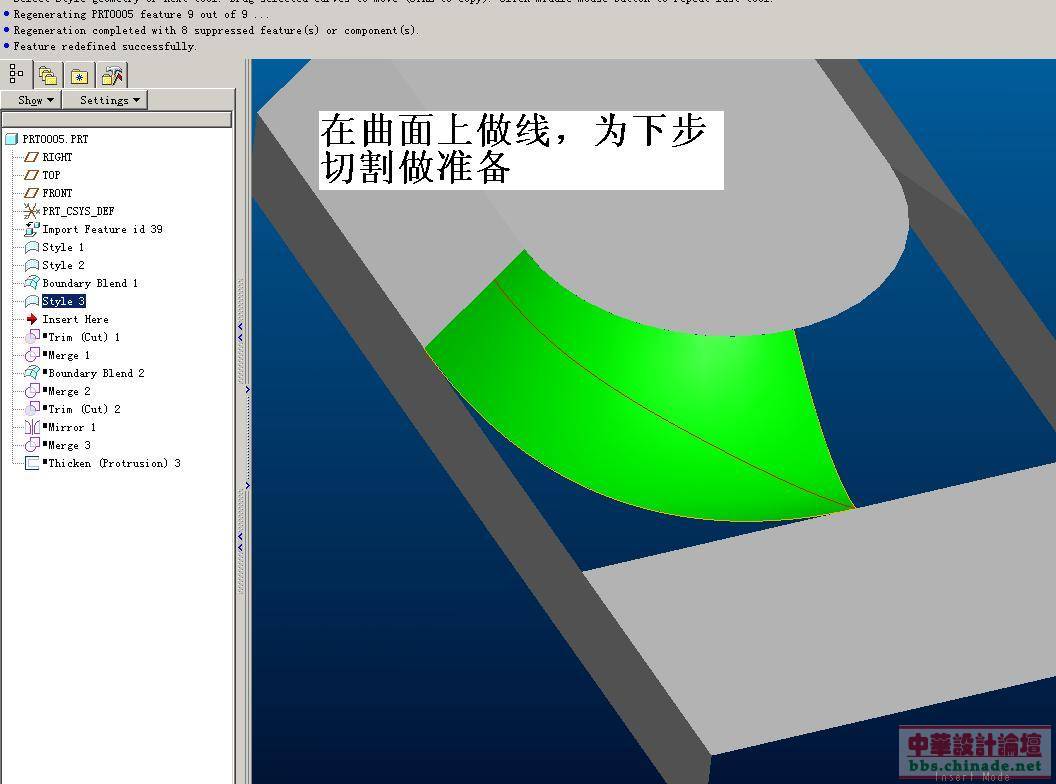Select suppressed Merge 3 feature
The image size is (1056, 784).
tap(69, 445)
